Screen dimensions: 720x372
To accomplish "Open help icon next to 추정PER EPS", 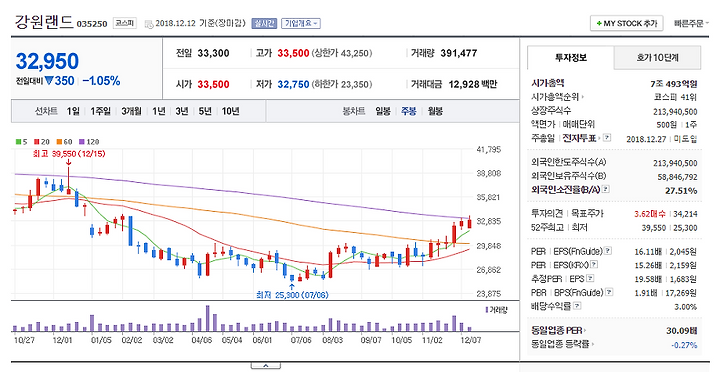I will pos(590,278).
